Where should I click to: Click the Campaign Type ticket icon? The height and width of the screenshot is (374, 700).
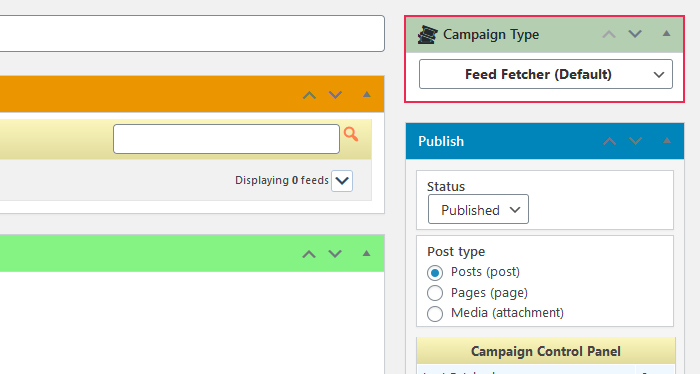tap(428, 35)
